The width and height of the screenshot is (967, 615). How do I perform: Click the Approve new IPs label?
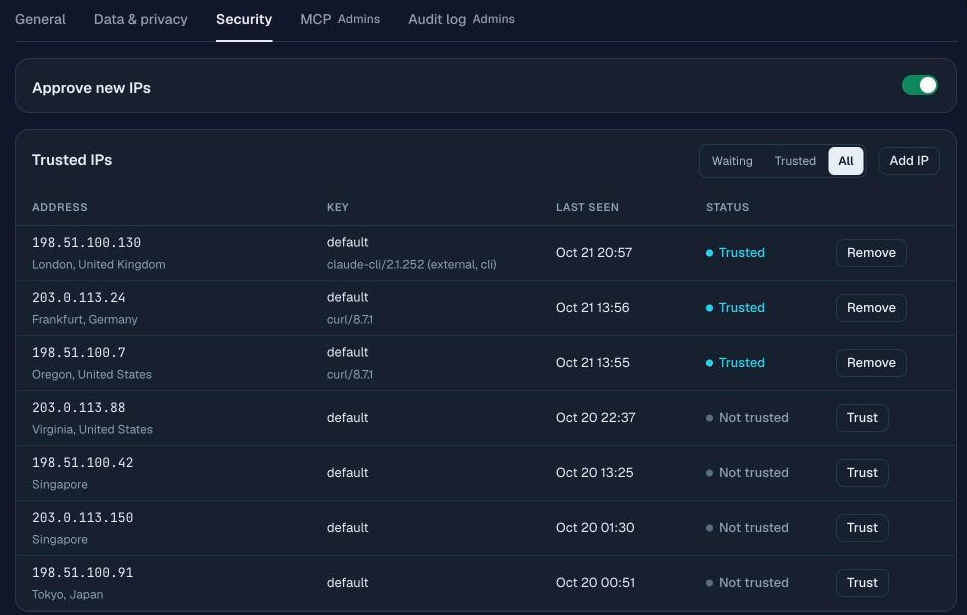click(x=91, y=88)
